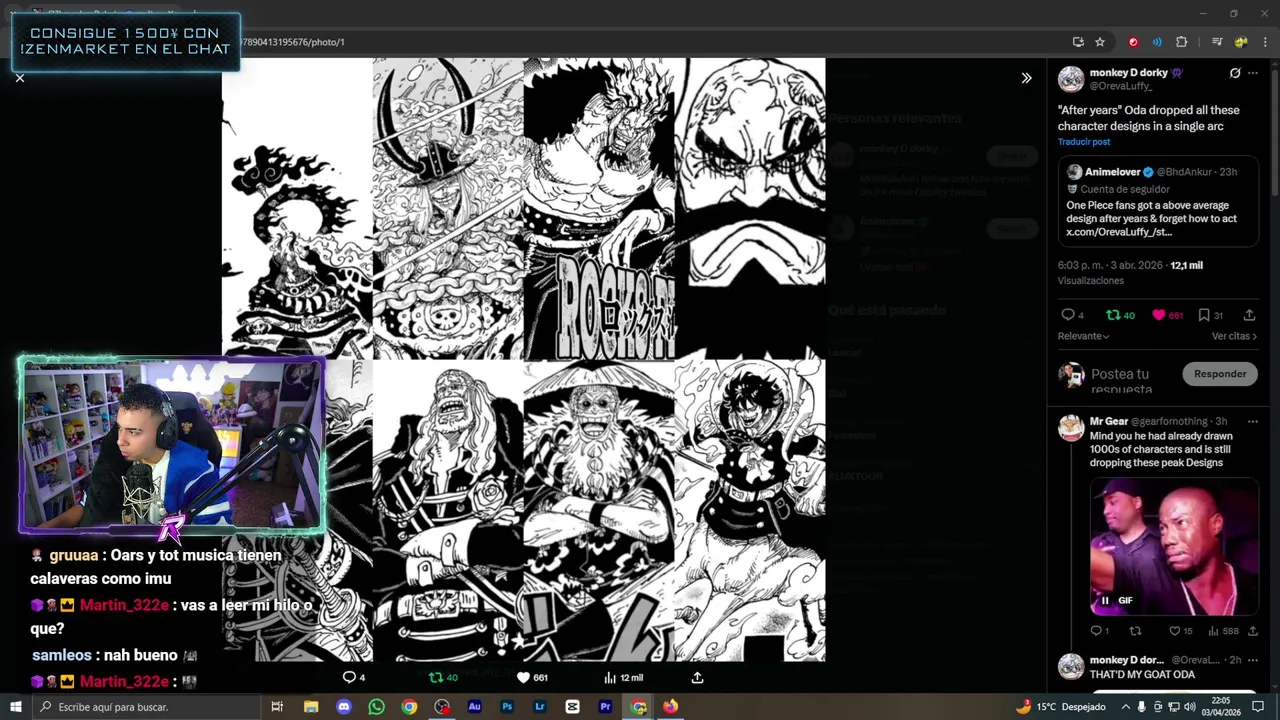This screenshot has height=720, width=1280.
Task: Open Premiere Pro from the taskbar
Action: (605, 706)
